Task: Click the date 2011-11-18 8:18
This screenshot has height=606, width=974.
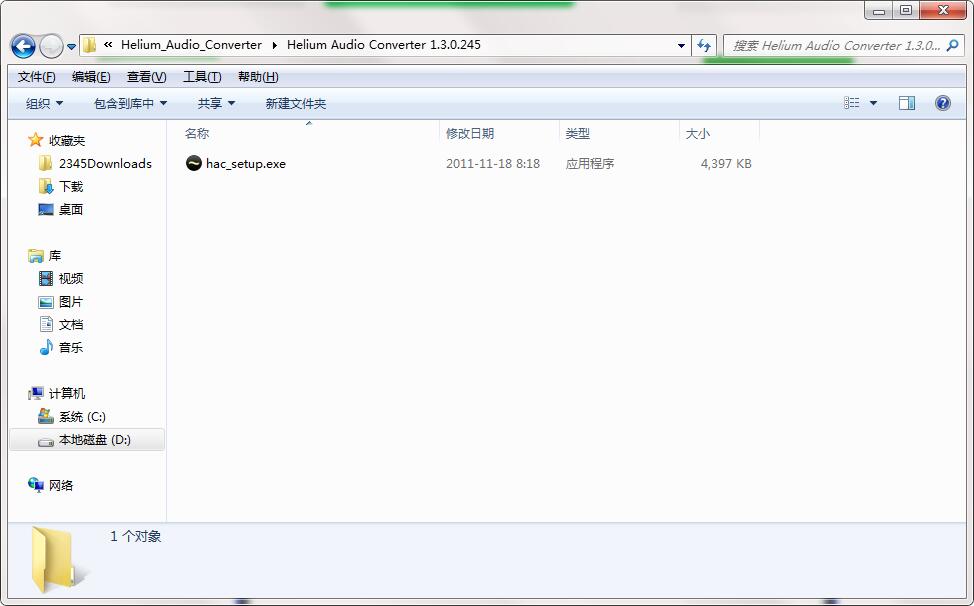Action: coord(493,164)
